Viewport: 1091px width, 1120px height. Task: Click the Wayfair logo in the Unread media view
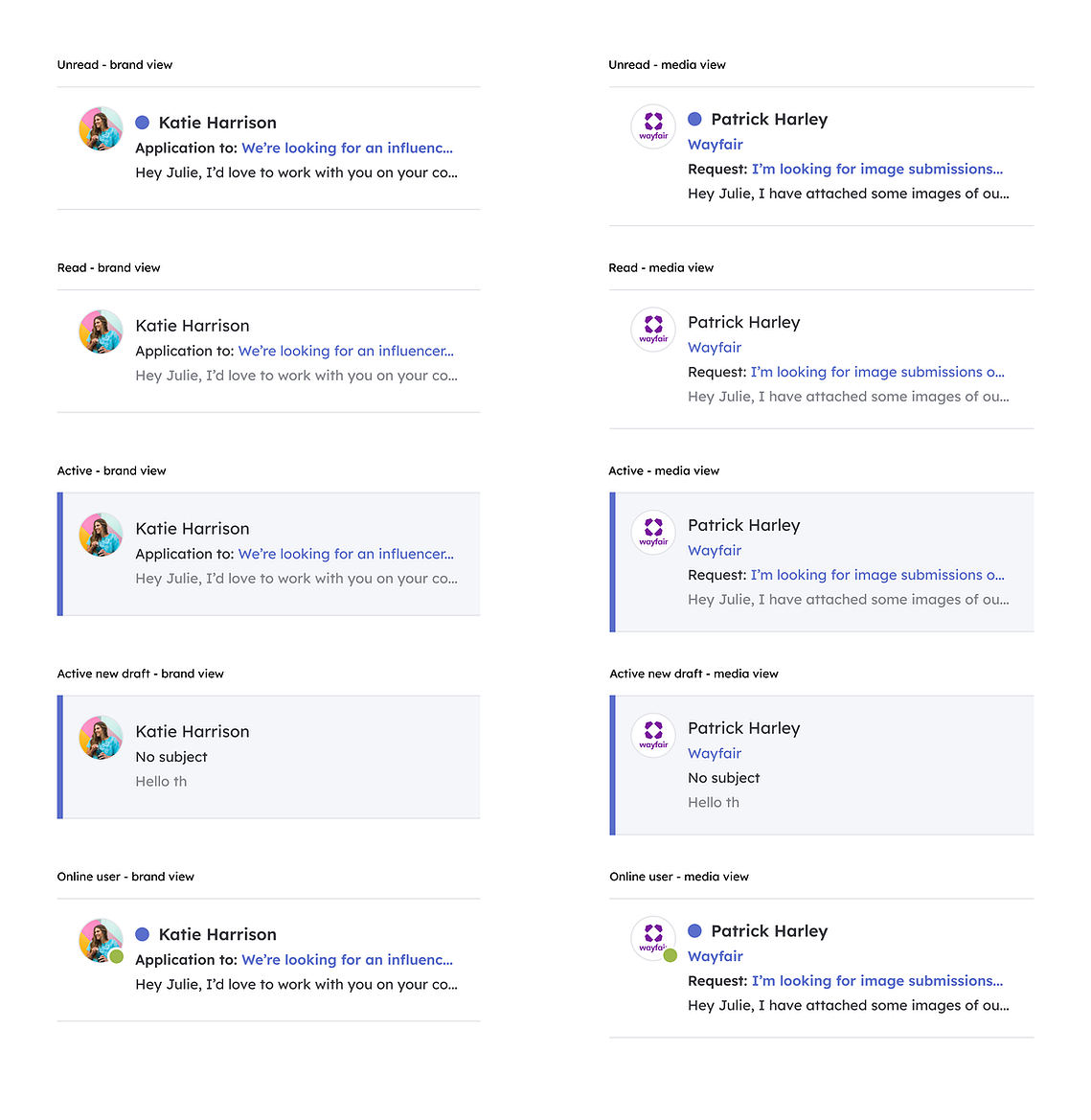(x=653, y=126)
